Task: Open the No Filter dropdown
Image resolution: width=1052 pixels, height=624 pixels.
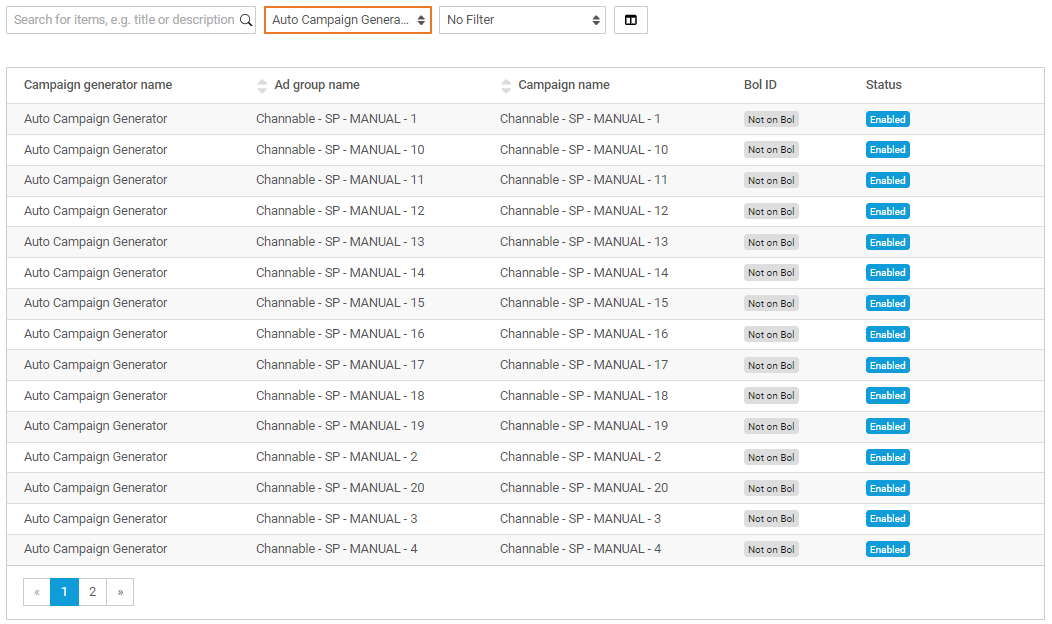Action: pos(524,19)
